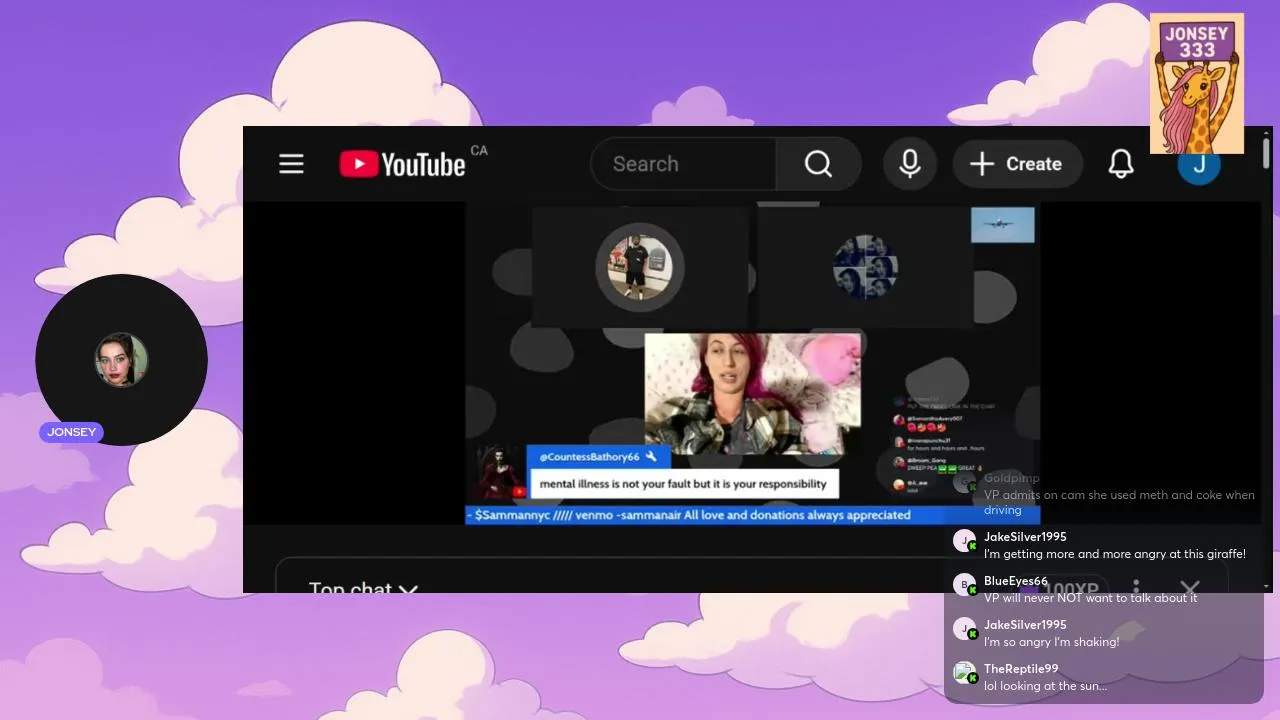Open chat three-dot options menu
This screenshot has width=1280, height=720.
click(1136, 589)
